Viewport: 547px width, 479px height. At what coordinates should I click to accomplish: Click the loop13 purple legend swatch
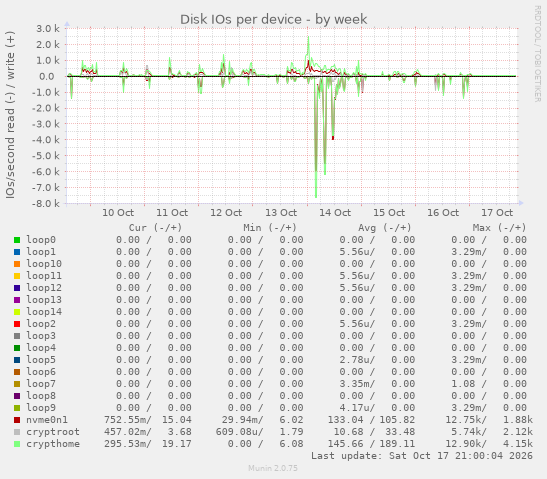point(17,300)
